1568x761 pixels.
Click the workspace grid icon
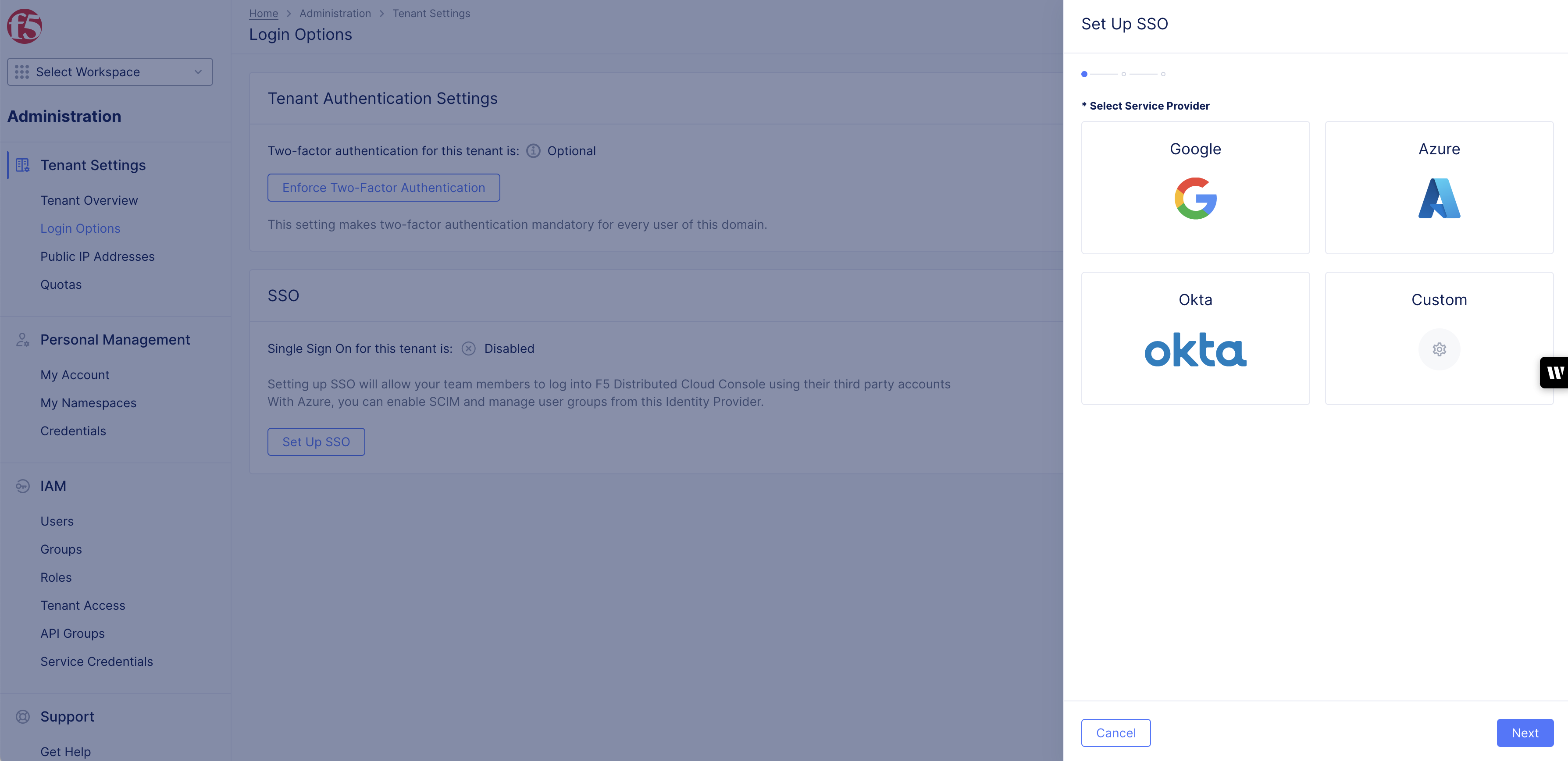click(22, 72)
